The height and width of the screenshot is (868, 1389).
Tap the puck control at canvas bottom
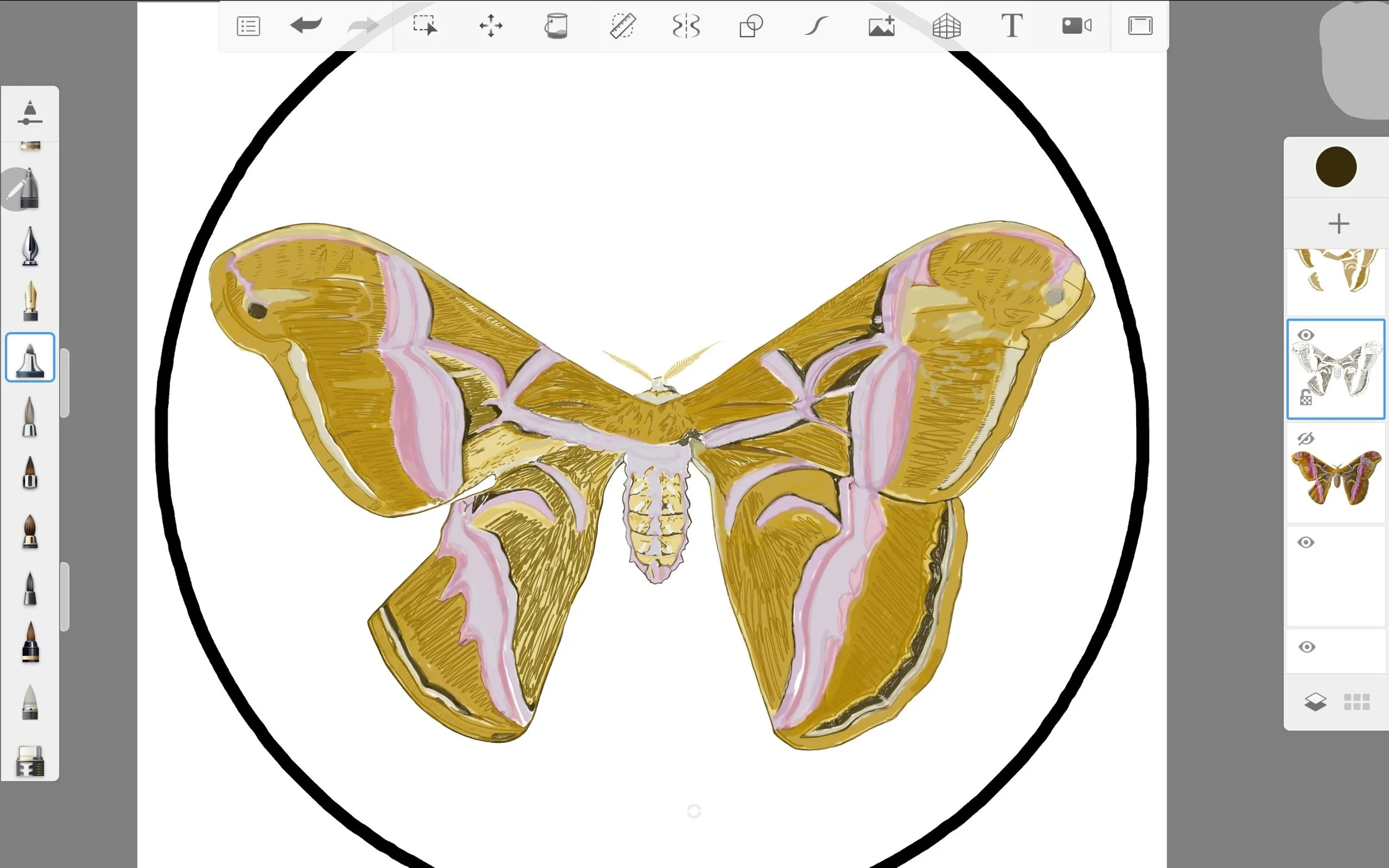(x=694, y=811)
